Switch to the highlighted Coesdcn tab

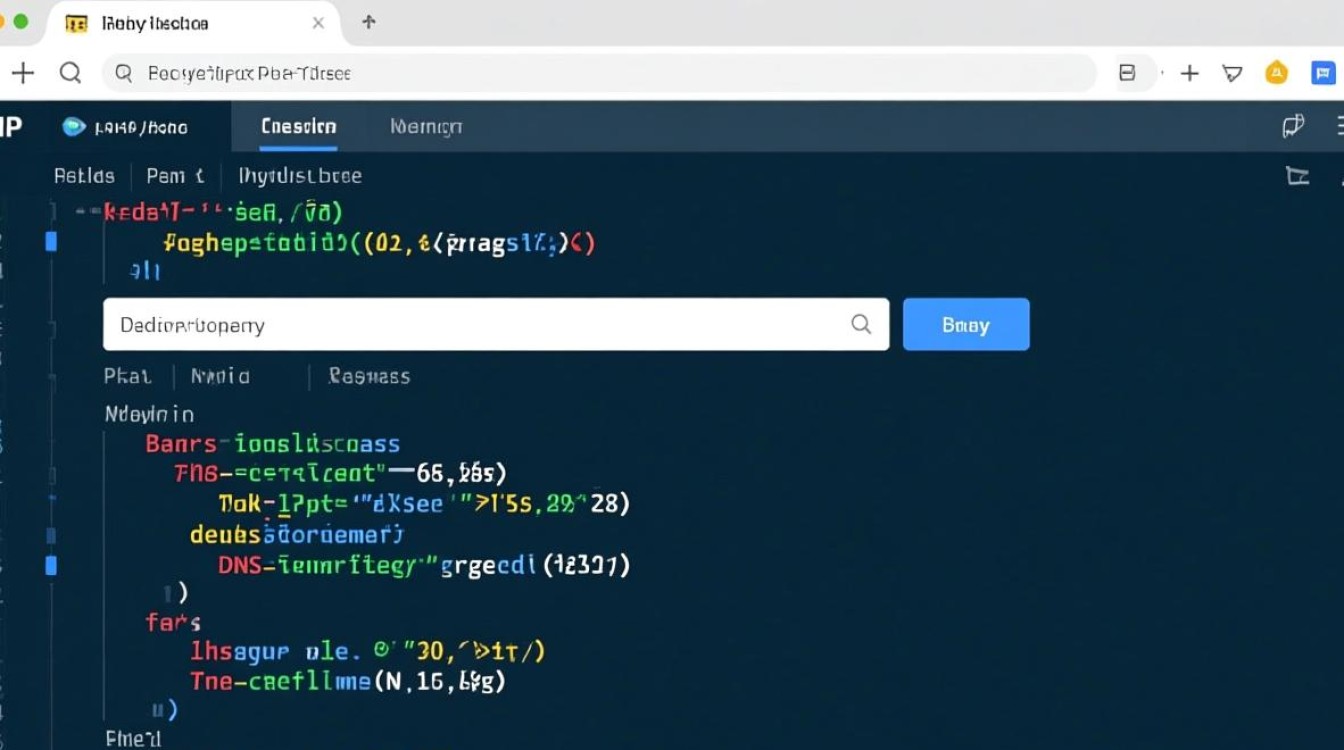(298, 127)
